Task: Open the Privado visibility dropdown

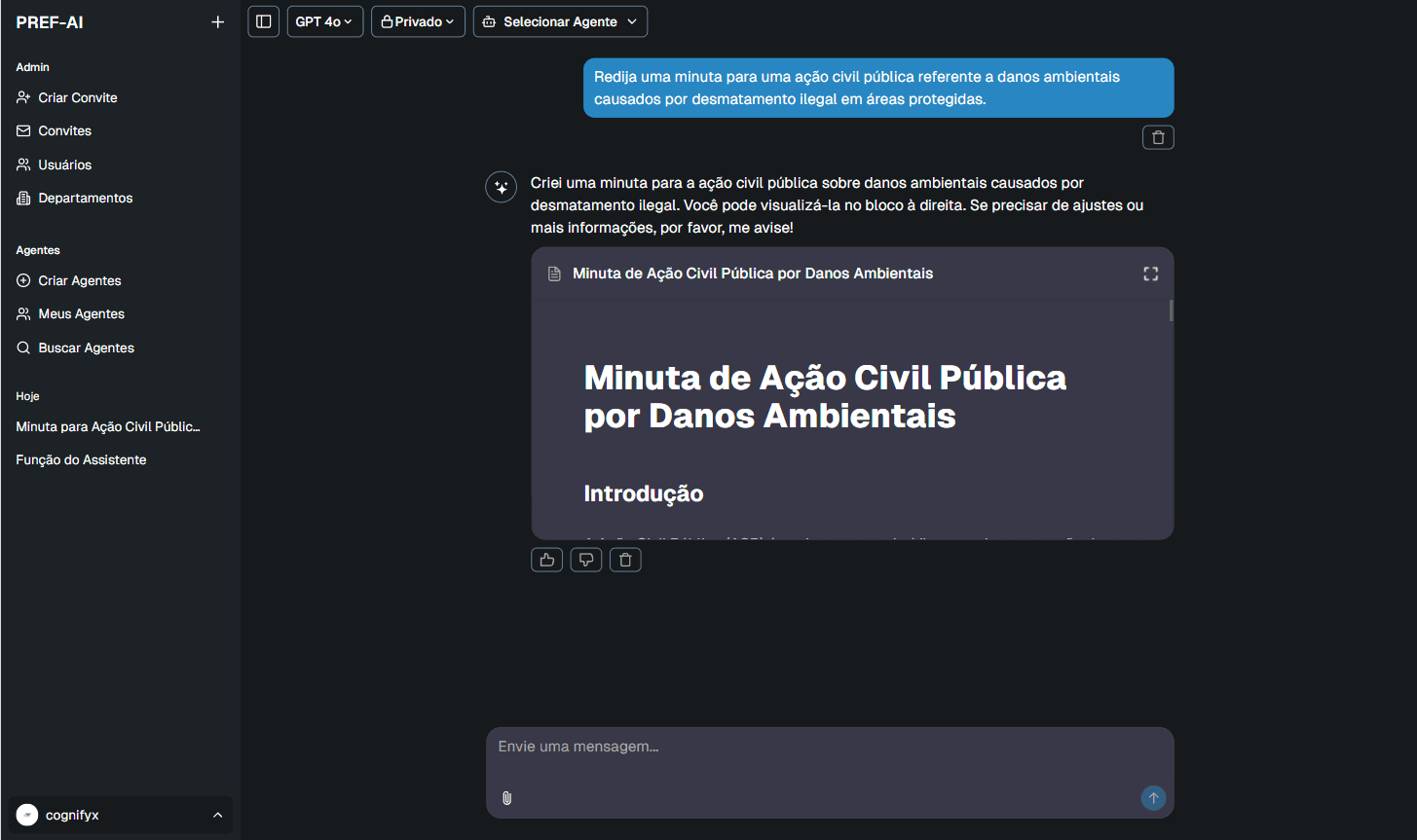Action: pyautogui.click(x=418, y=21)
